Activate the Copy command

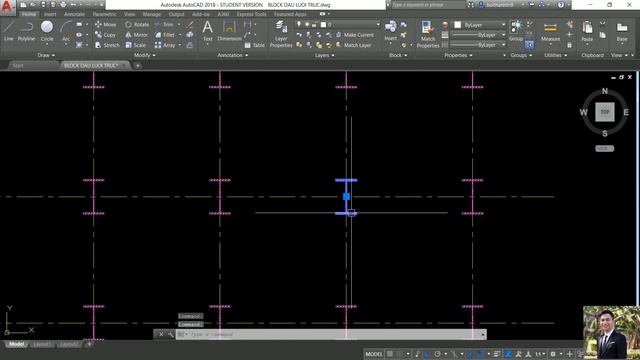click(105, 35)
